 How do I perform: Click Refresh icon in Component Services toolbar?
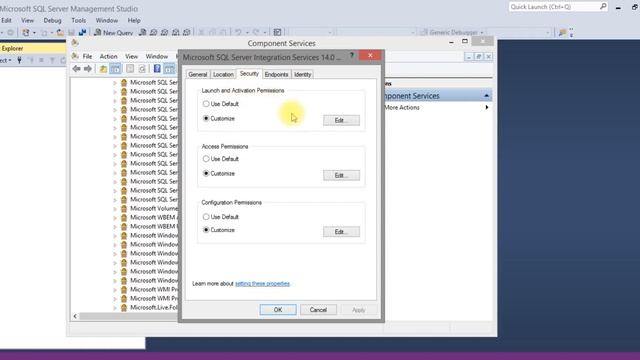142,69
